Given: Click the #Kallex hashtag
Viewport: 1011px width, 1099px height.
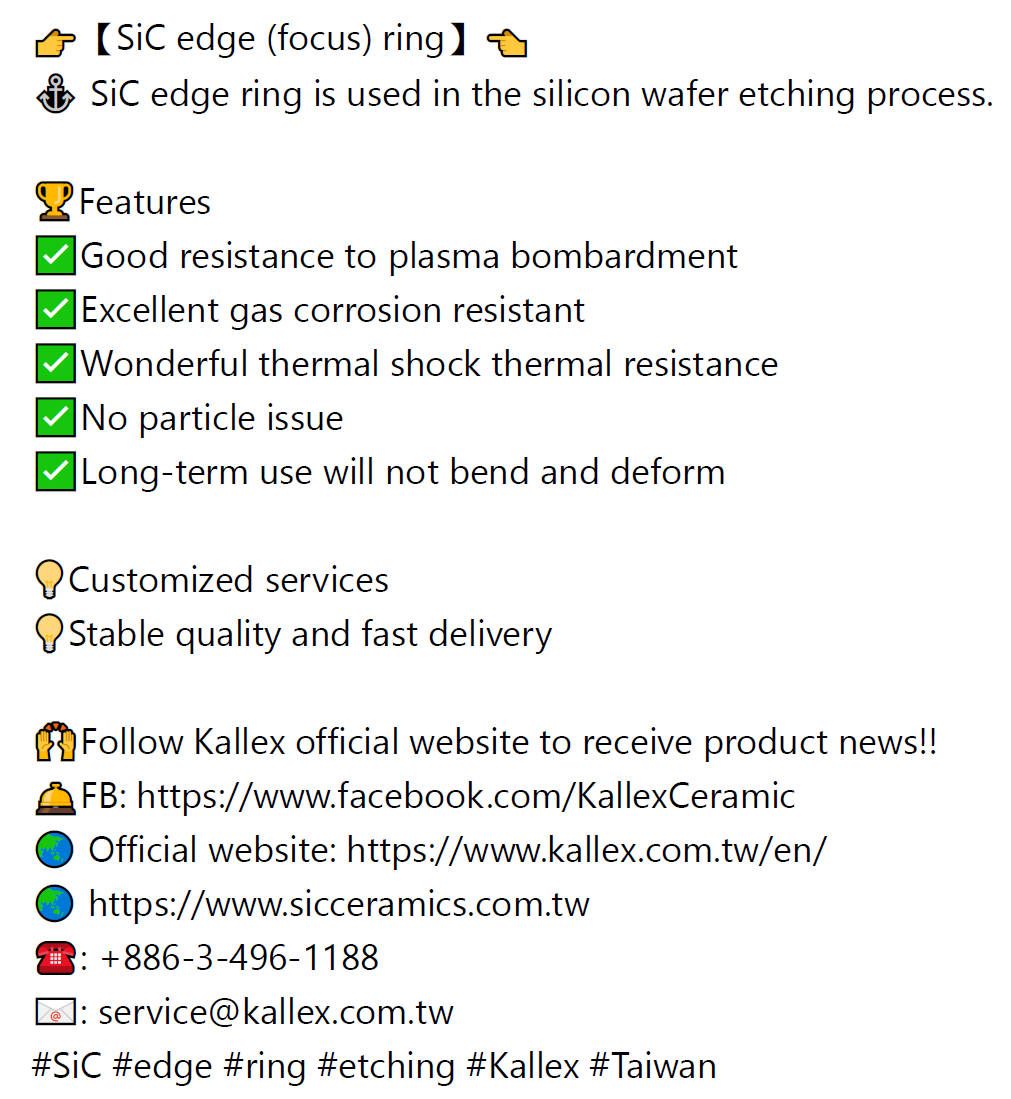Looking at the screenshot, I should tap(523, 1066).
